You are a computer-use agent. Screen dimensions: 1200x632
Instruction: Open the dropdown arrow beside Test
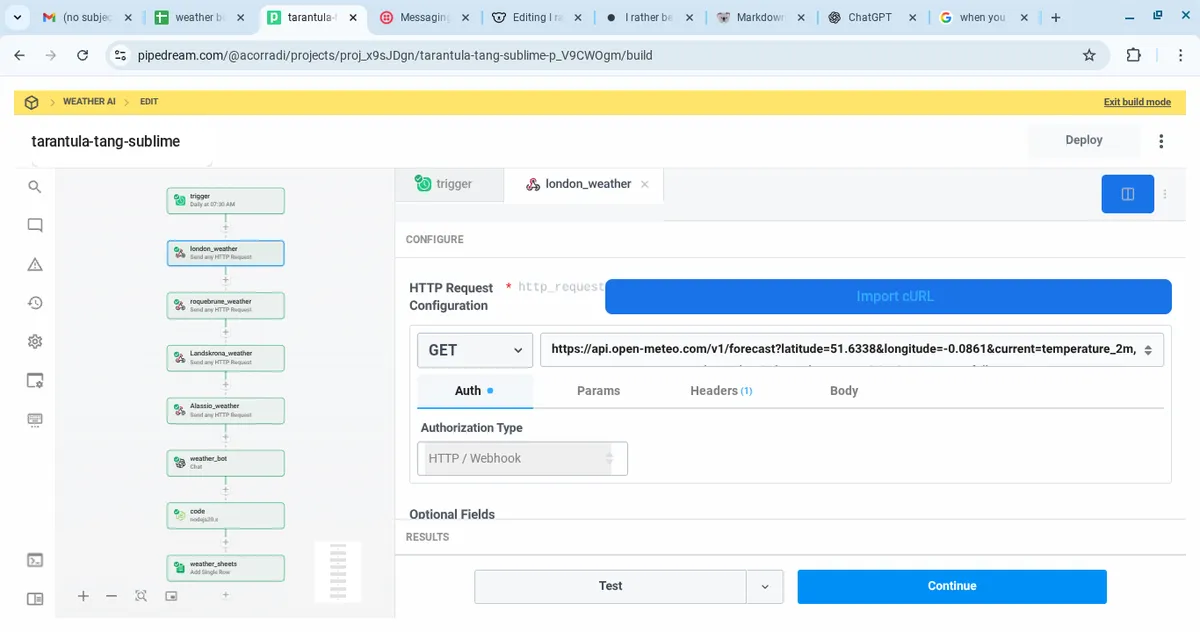tap(765, 586)
